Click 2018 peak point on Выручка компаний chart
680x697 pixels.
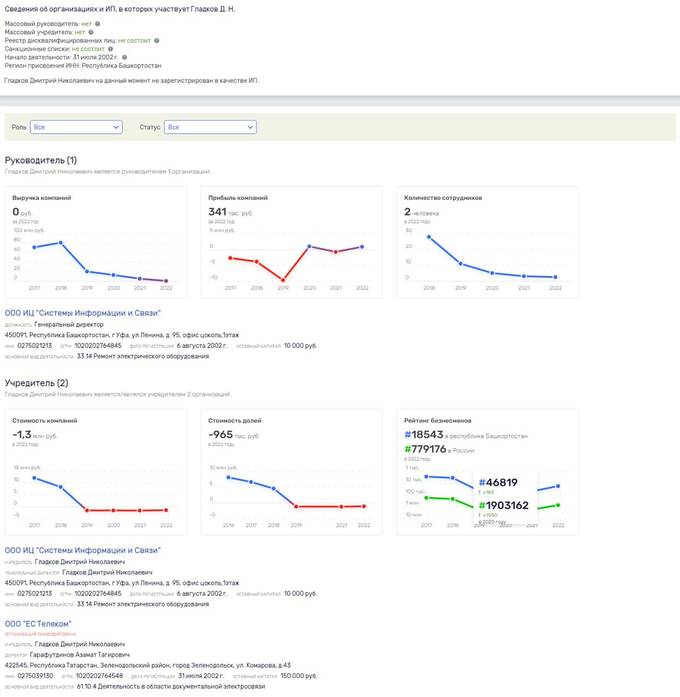tap(61, 242)
